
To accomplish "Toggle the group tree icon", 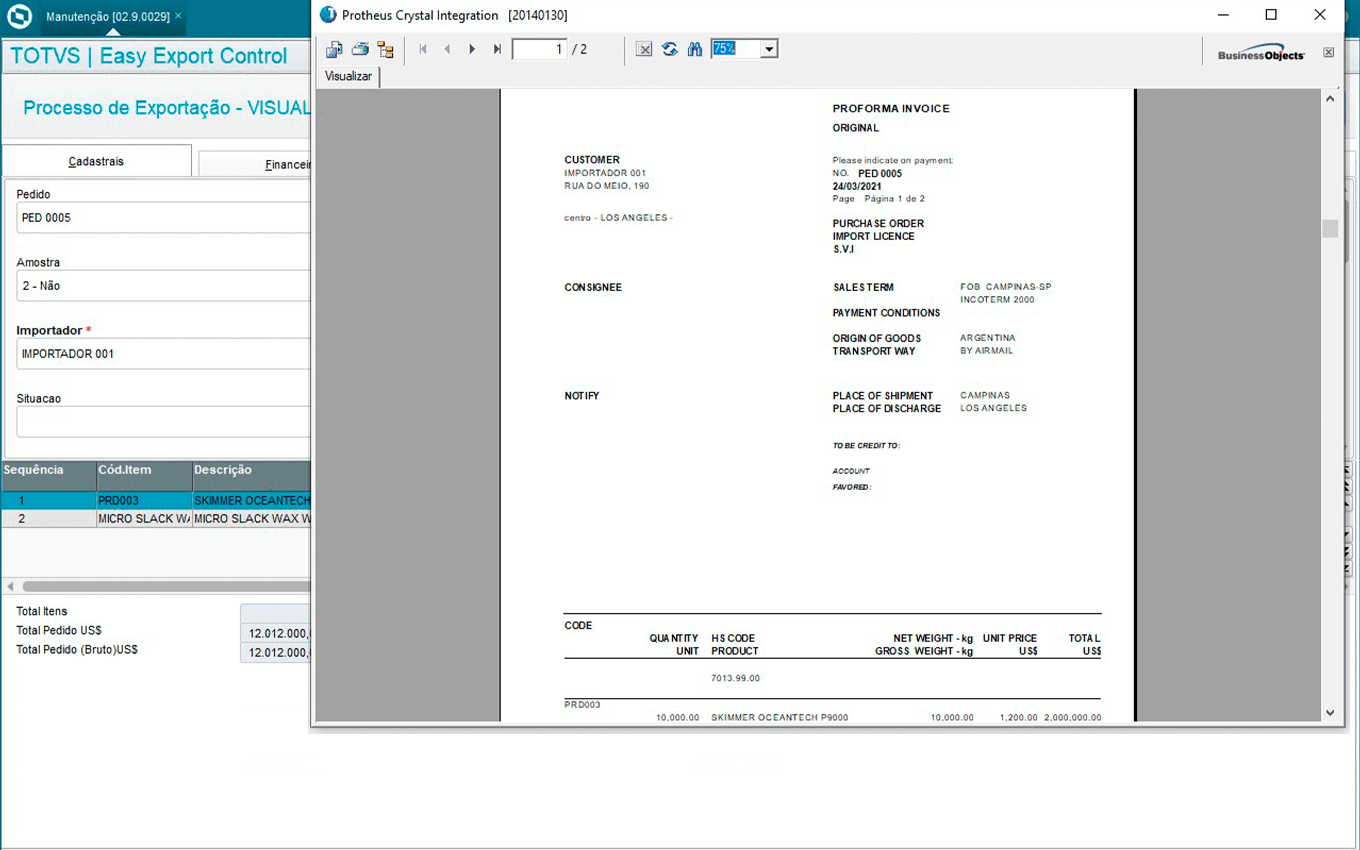I will [385, 49].
